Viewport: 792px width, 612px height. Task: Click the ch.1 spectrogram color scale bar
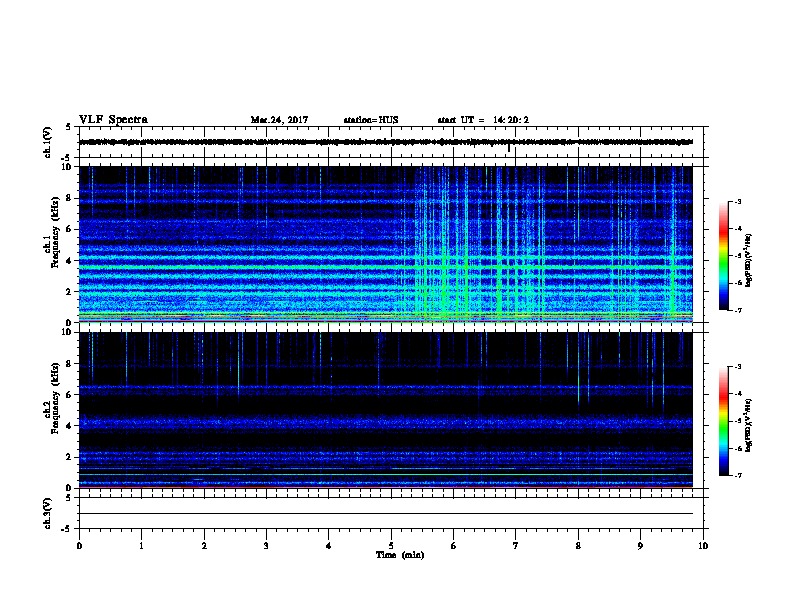723,256
